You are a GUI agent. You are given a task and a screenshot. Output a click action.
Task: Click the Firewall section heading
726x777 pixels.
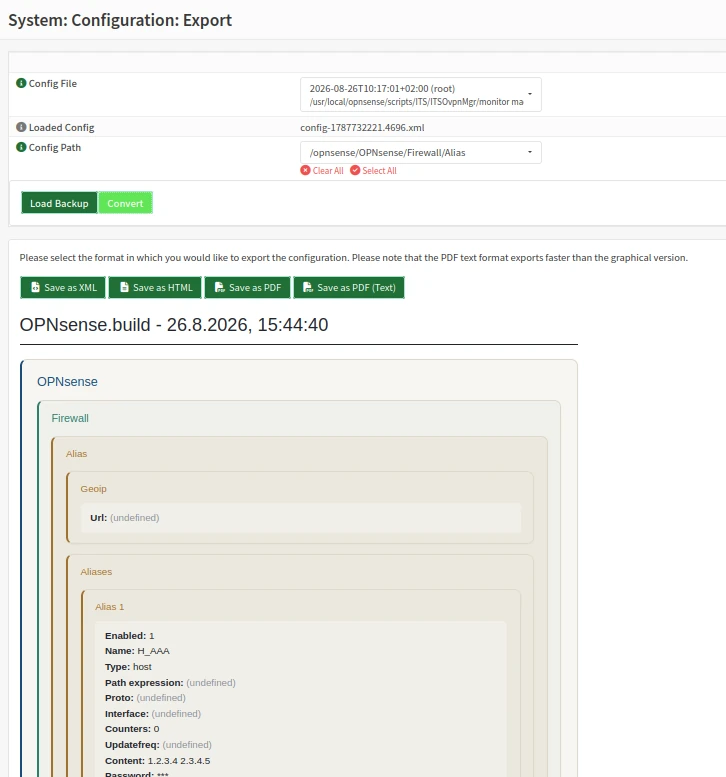coord(70,418)
